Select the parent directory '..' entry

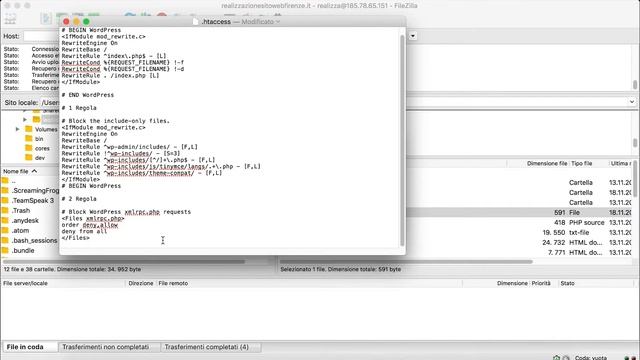13,181
